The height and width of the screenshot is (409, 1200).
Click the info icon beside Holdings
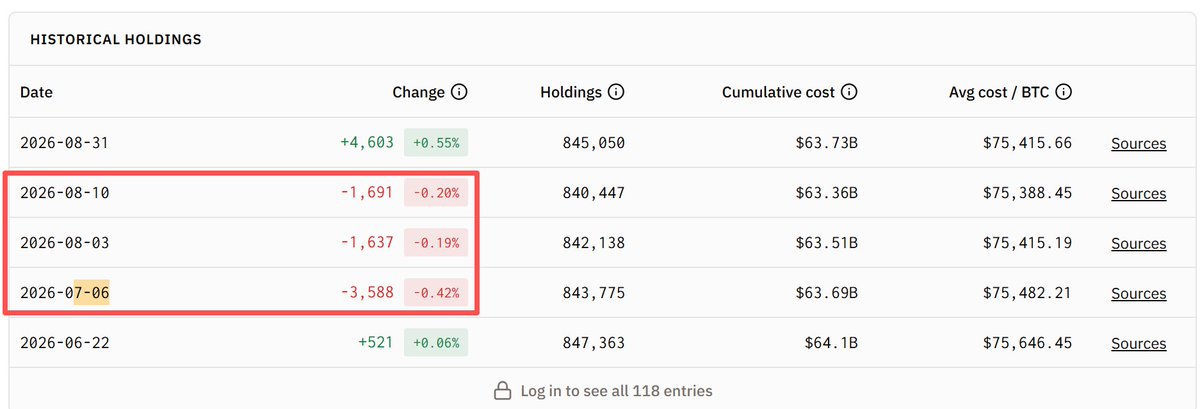(616, 92)
